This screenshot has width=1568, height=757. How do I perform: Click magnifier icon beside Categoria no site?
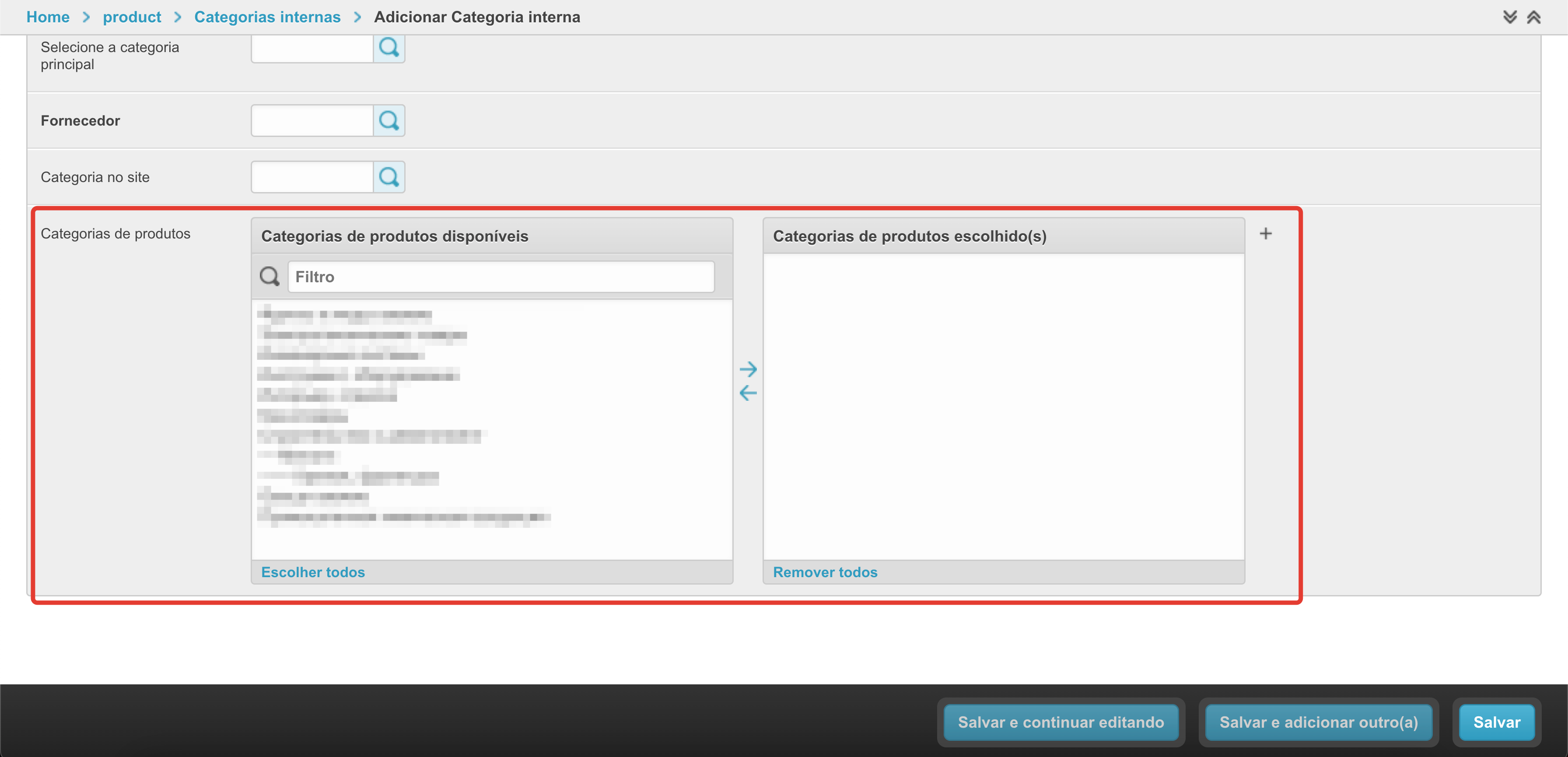pos(389,177)
